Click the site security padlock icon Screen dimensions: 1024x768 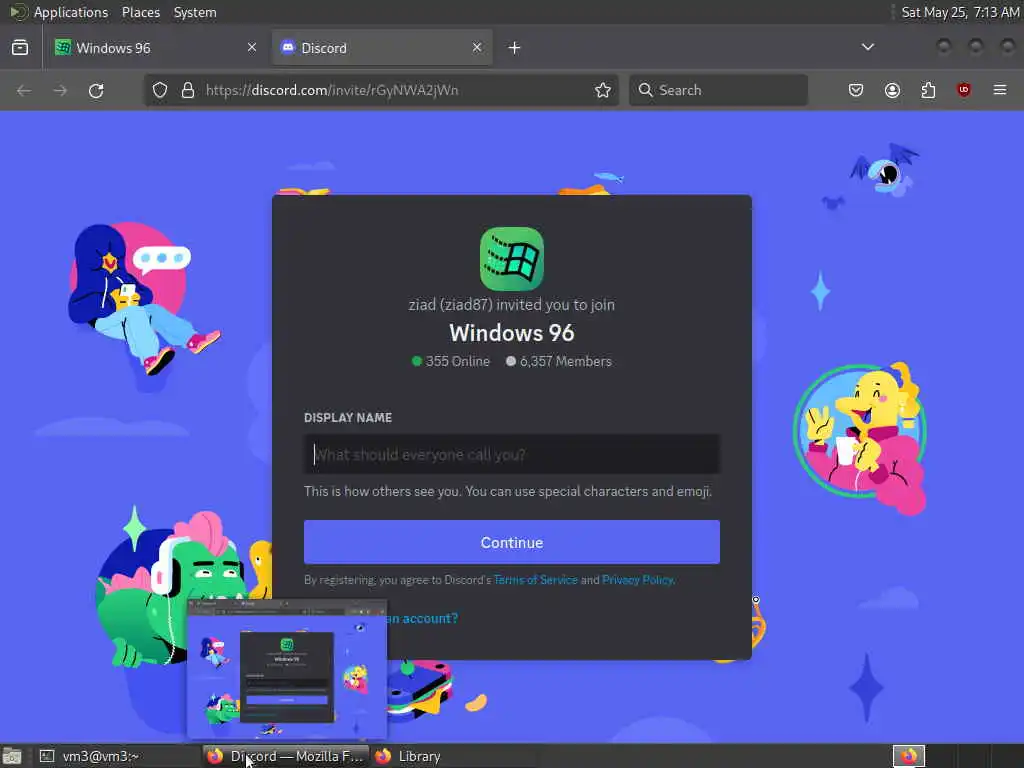[x=188, y=90]
